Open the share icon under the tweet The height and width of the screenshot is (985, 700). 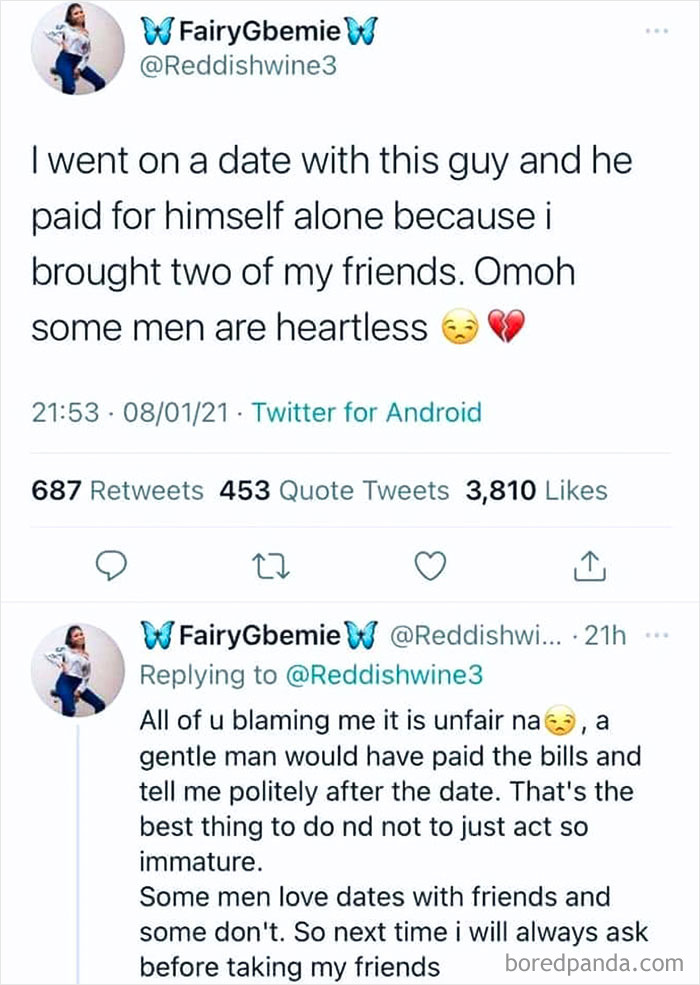(x=588, y=566)
